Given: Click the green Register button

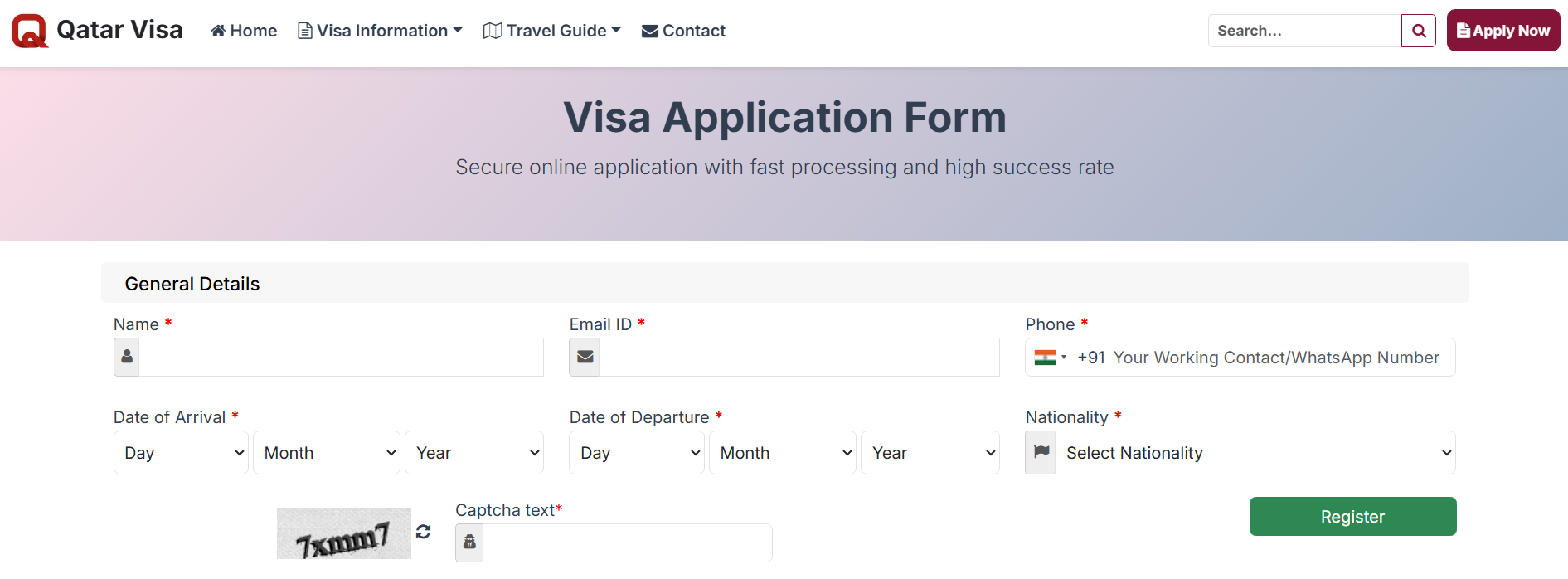Looking at the screenshot, I should 1352,516.
